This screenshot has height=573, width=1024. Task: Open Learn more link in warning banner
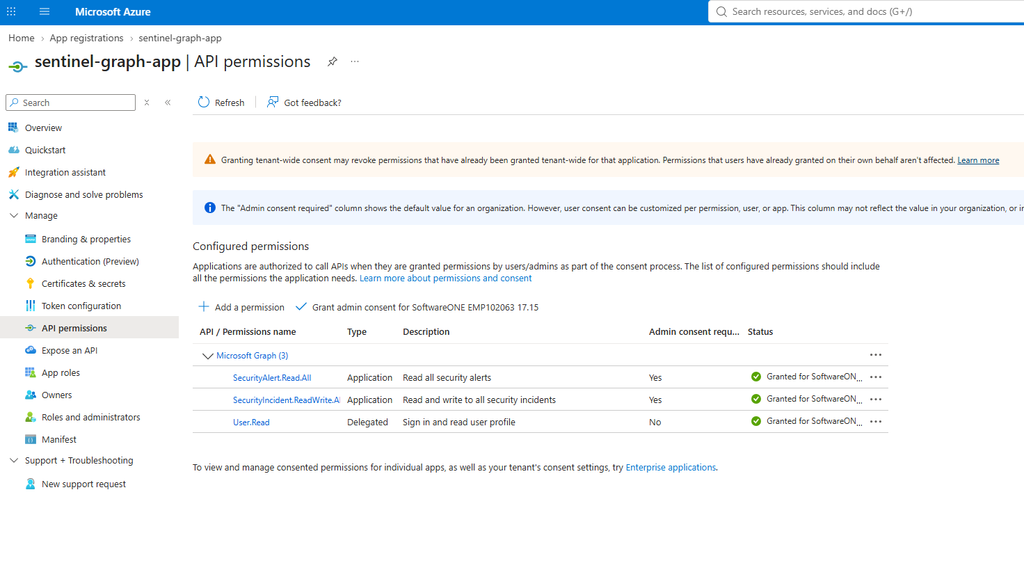coord(978,160)
